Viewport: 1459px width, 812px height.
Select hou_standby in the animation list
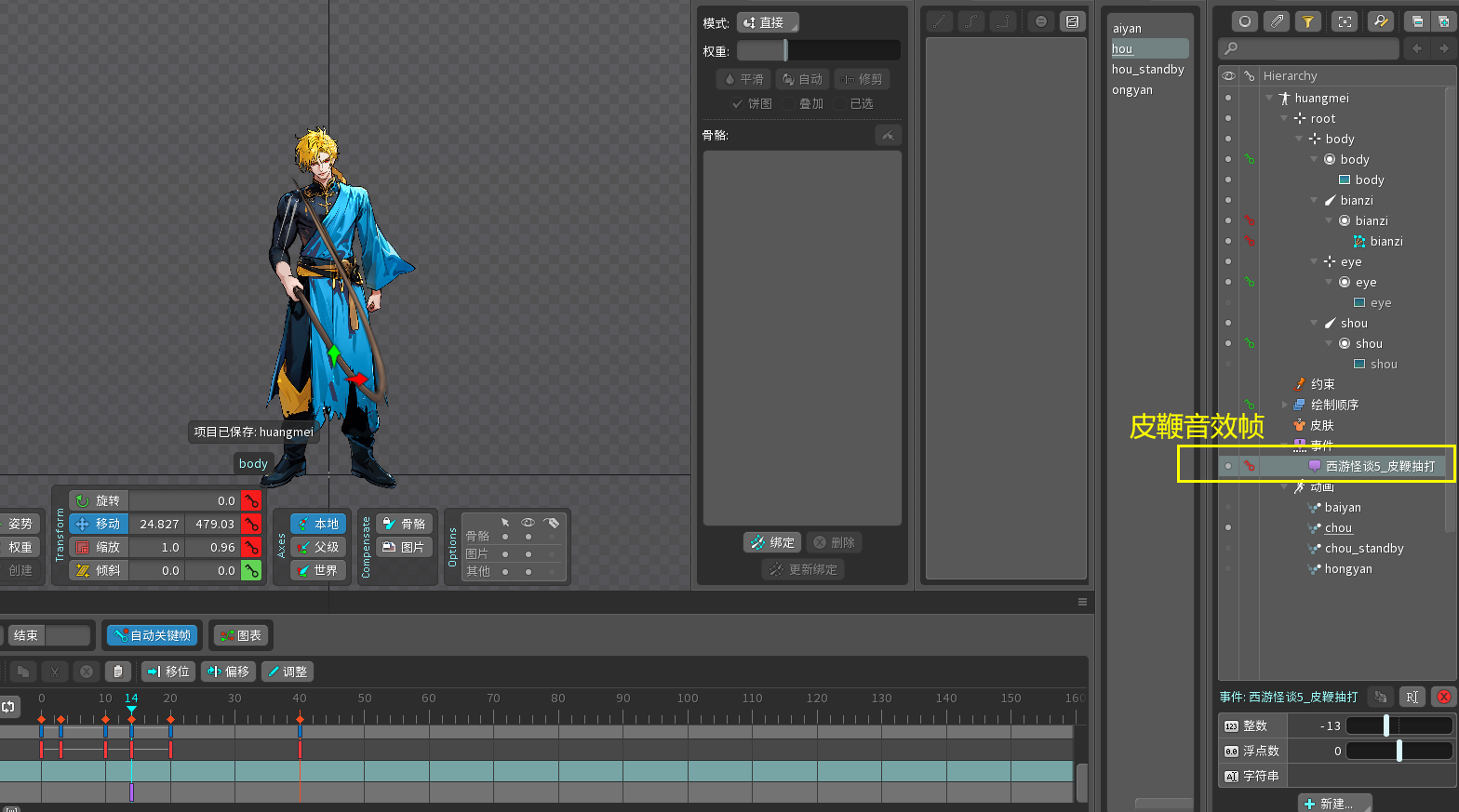(x=1147, y=70)
